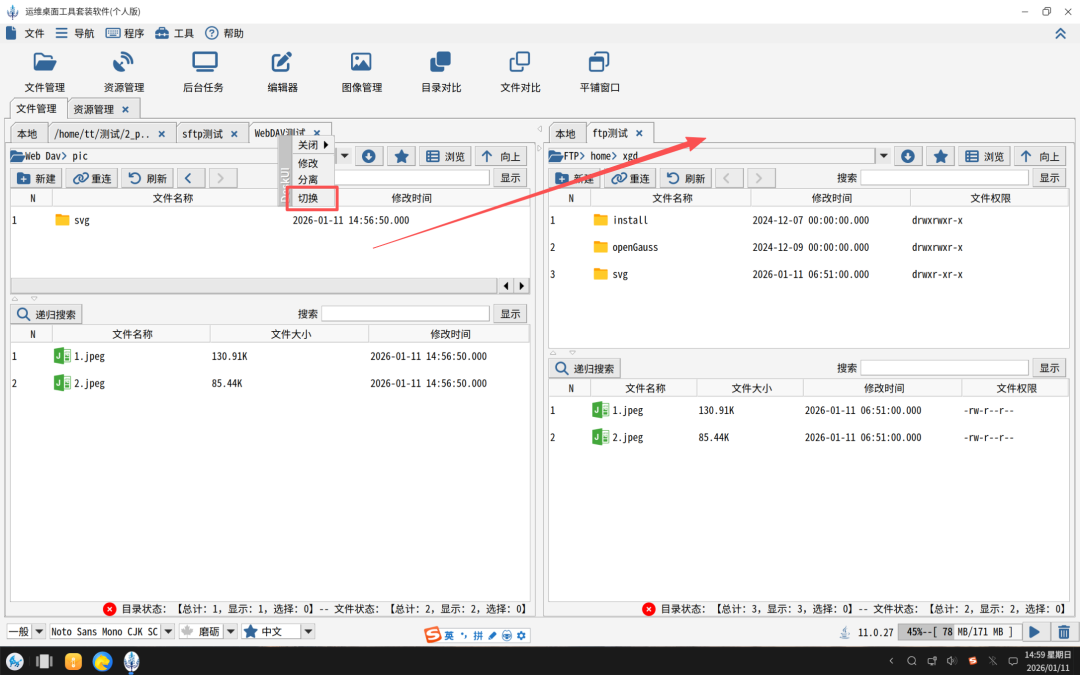This screenshot has height=675, width=1080.
Task: Click the red error status icon in left pane
Action: pos(110,609)
